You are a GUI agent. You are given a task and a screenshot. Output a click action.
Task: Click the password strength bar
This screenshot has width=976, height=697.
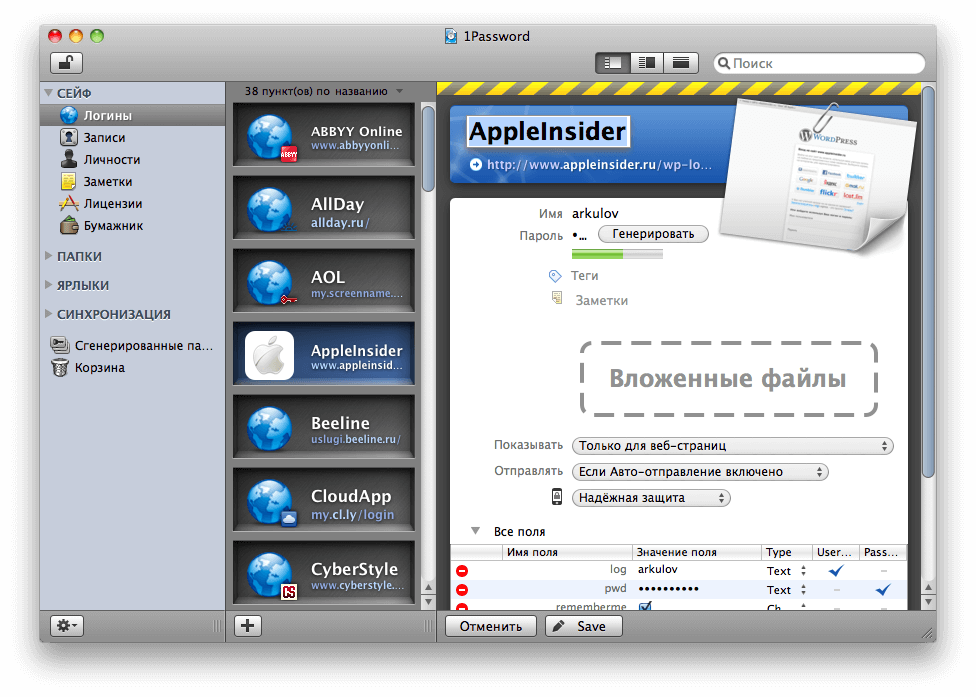(617, 254)
